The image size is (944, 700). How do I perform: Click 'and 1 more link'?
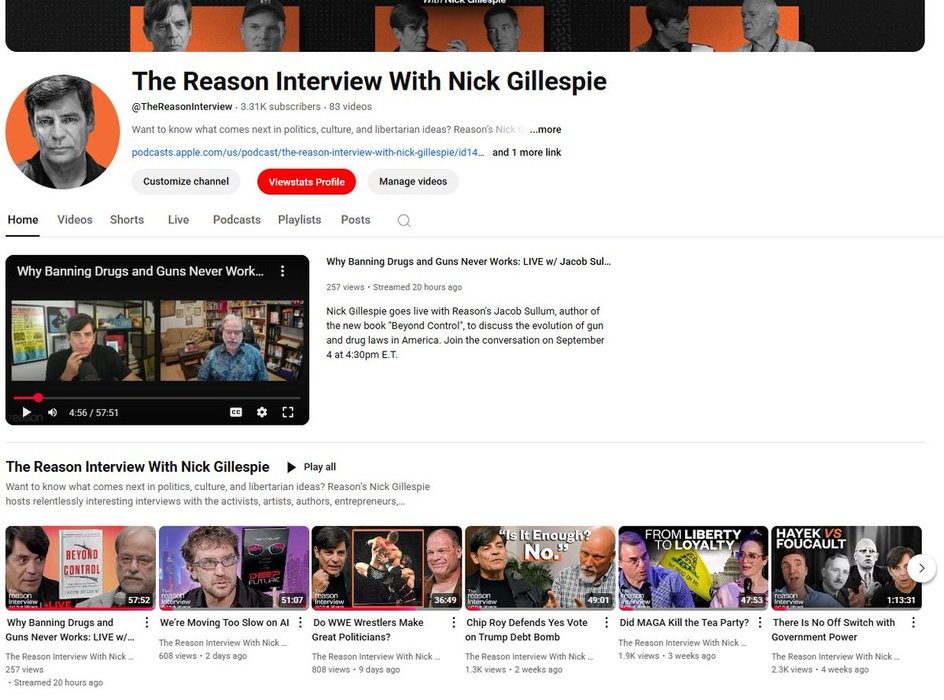(527, 152)
